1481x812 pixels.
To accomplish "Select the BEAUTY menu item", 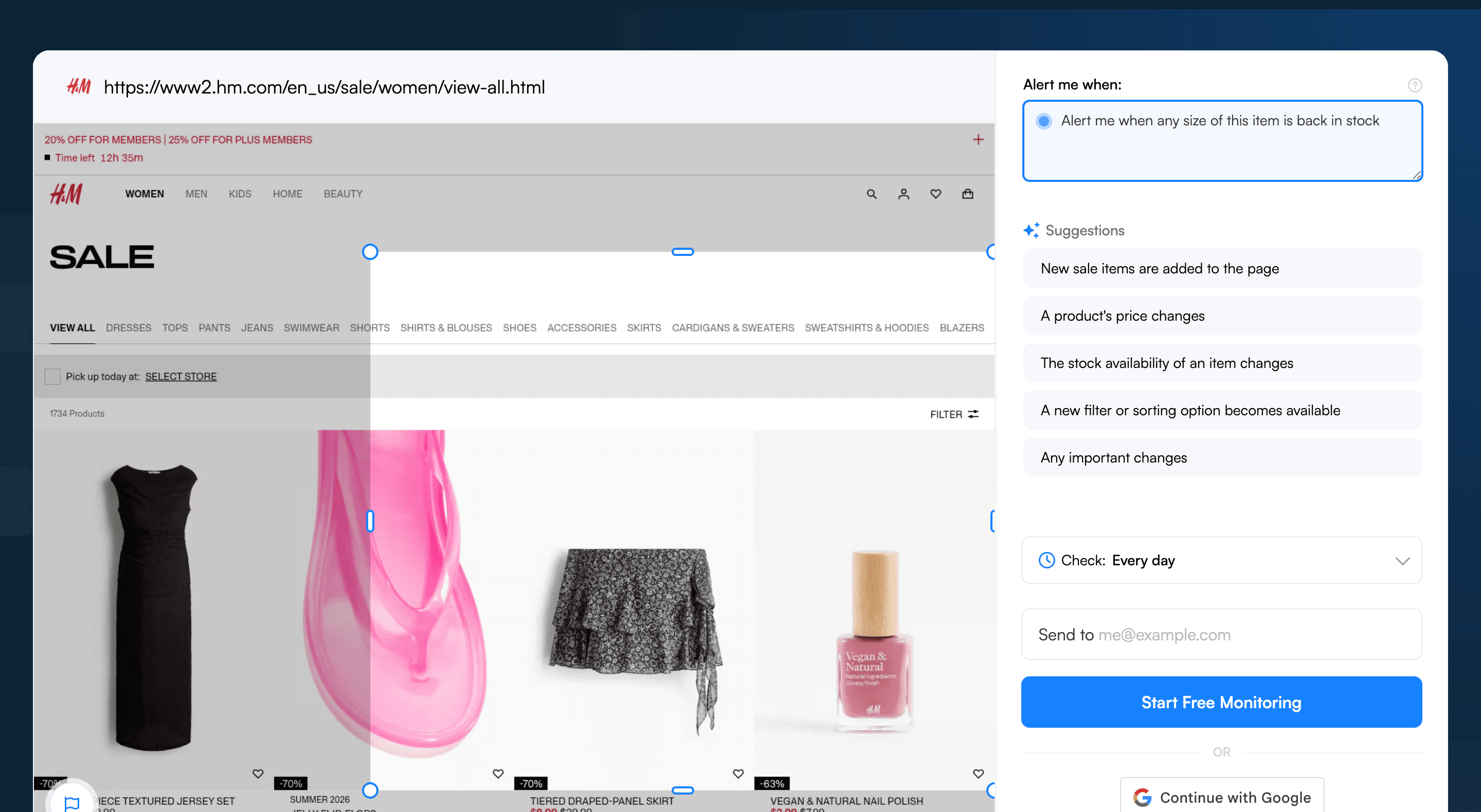I will tap(343, 194).
